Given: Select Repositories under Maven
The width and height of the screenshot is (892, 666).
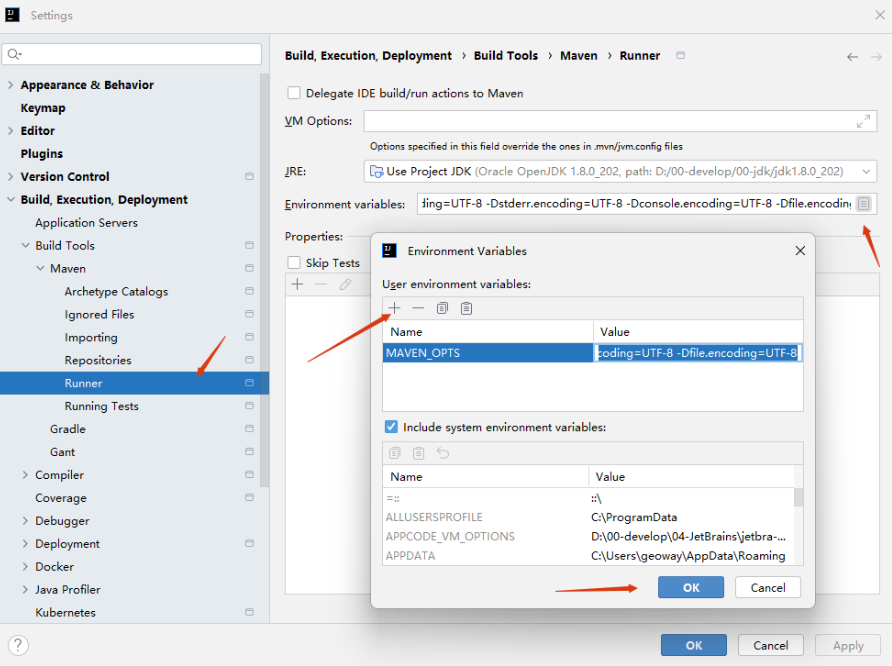Looking at the screenshot, I should (x=98, y=360).
